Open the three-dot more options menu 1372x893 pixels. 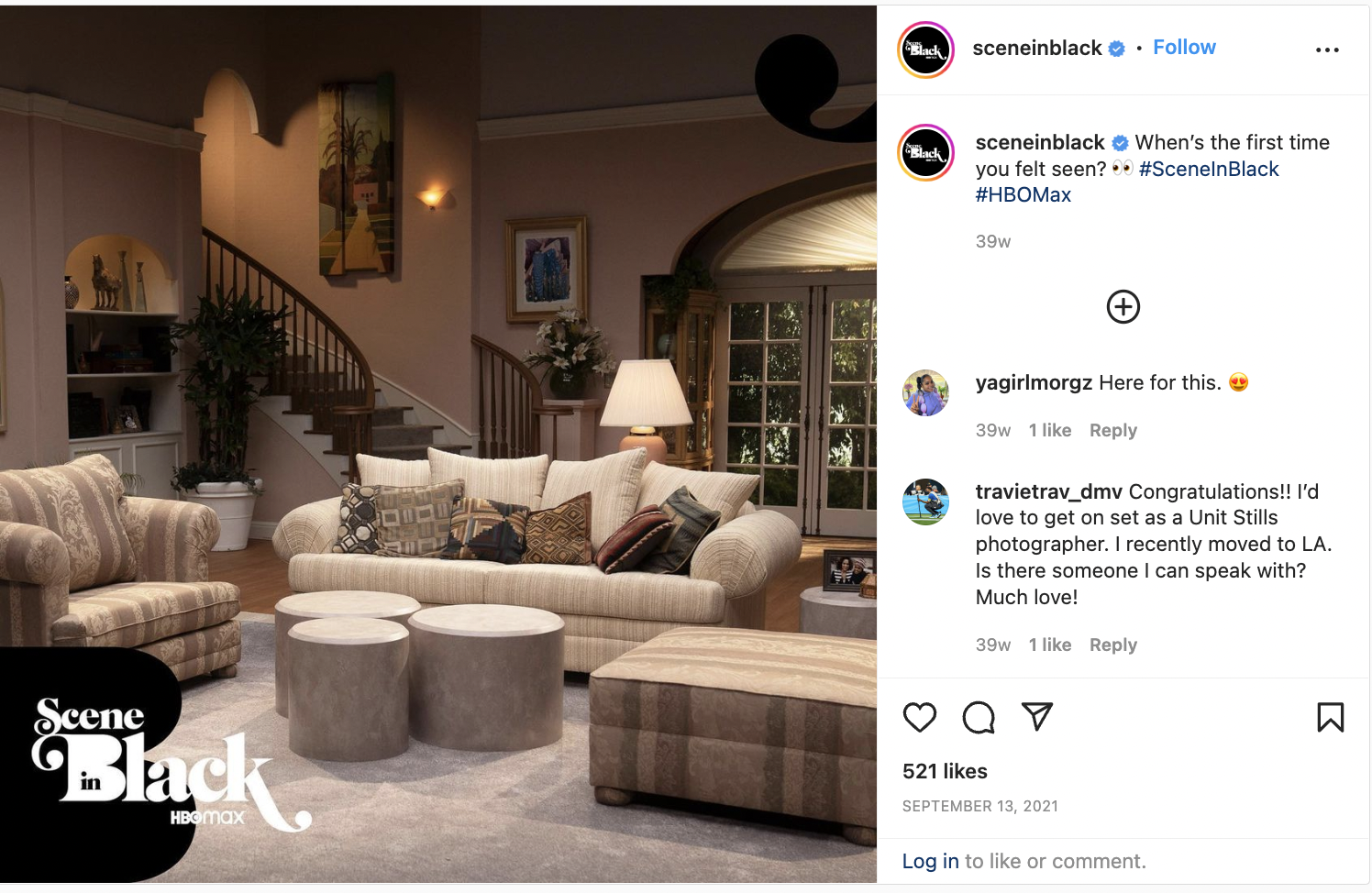click(1327, 50)
